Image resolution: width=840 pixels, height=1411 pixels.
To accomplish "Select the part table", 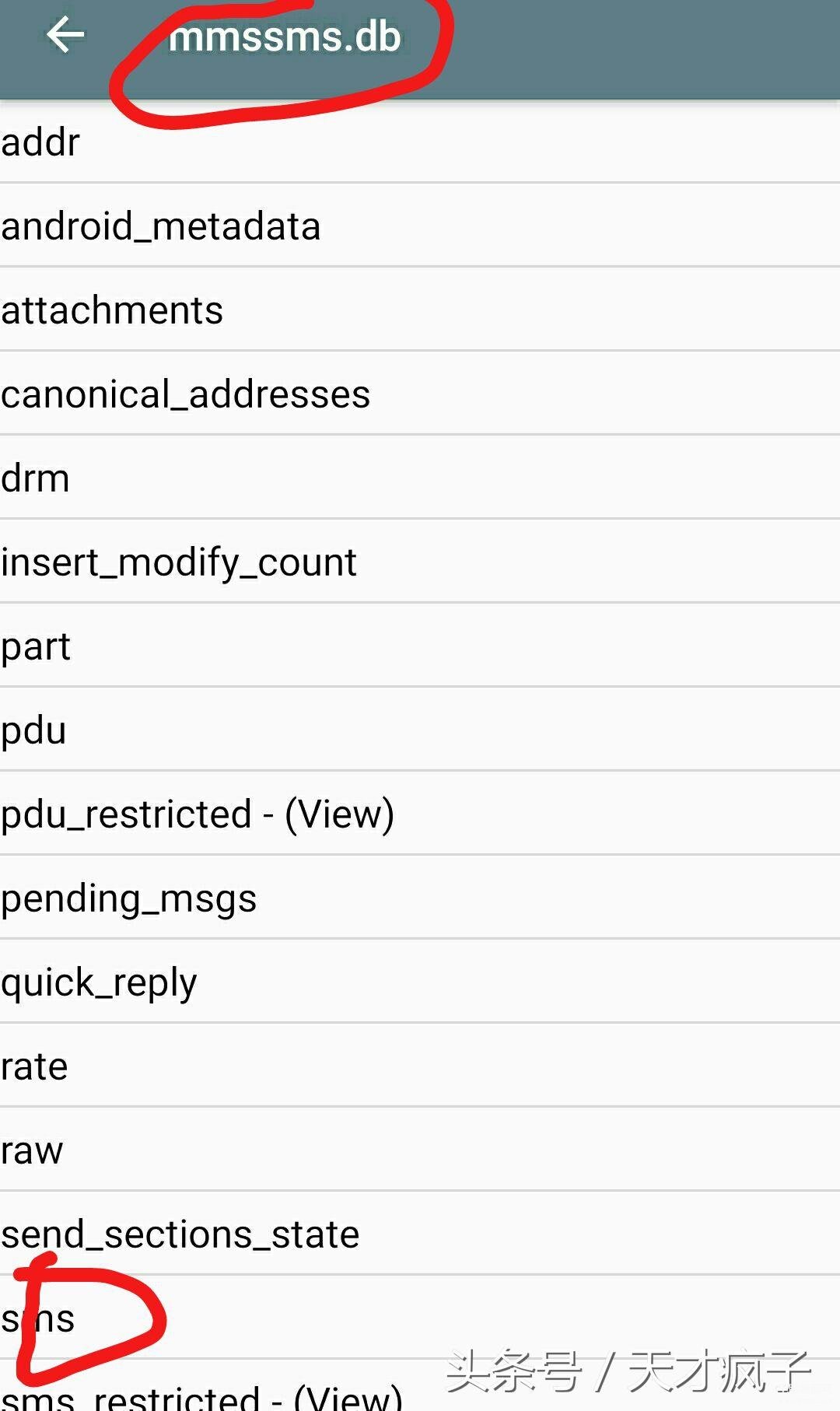I will click(x=420, y=646).
